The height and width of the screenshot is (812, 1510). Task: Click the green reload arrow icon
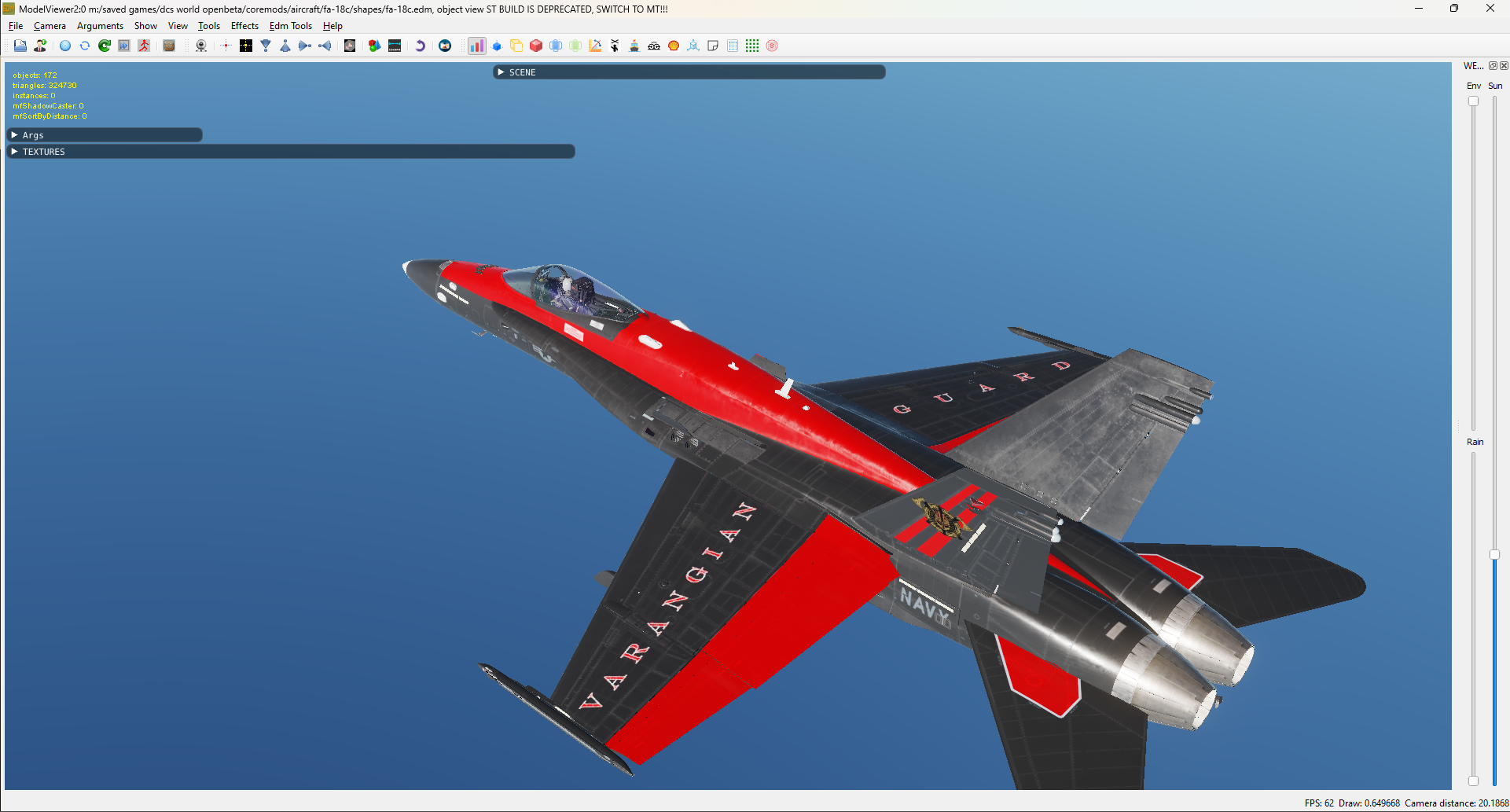105,46
